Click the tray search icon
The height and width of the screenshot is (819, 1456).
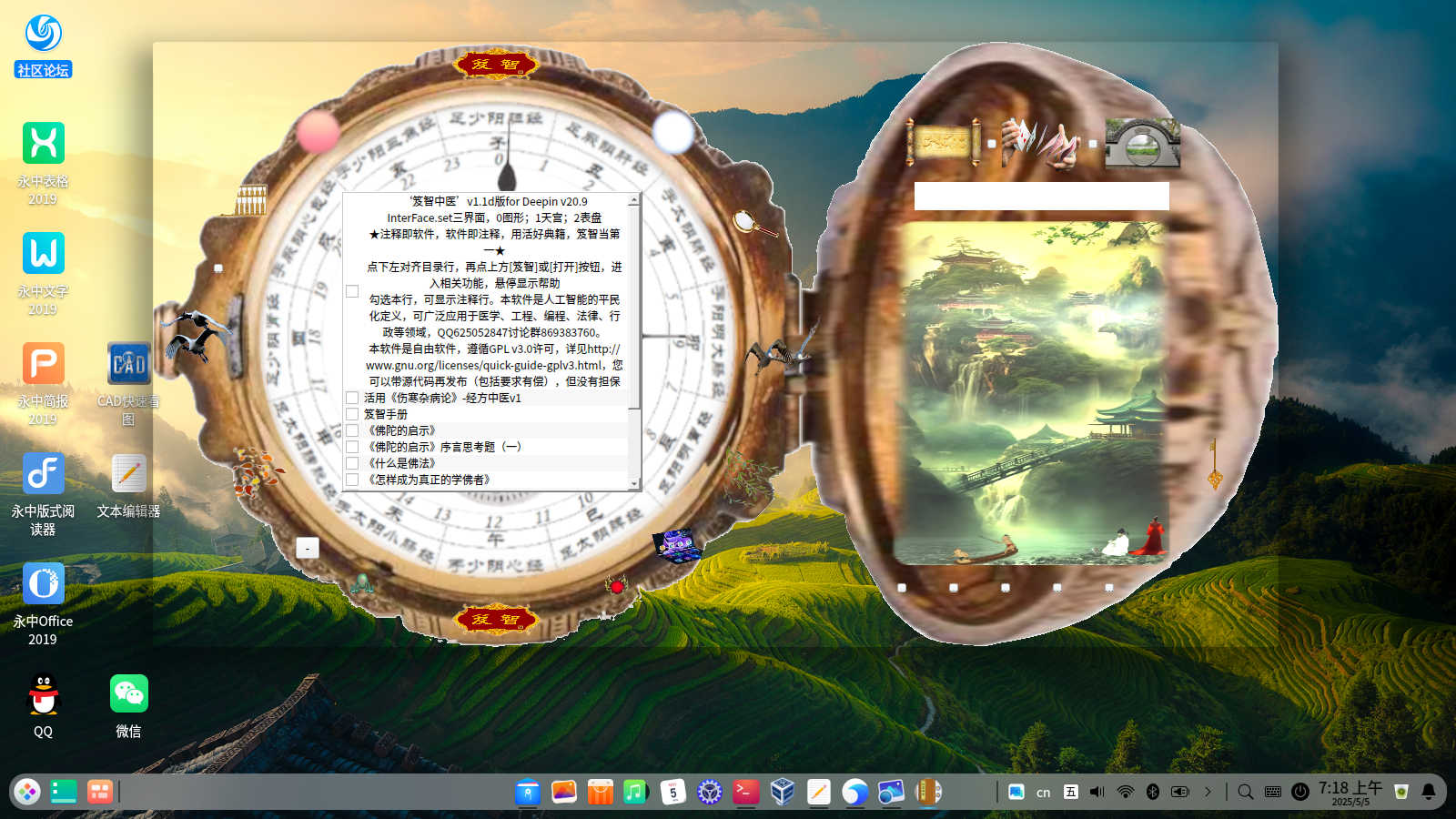click(1246, 792)
